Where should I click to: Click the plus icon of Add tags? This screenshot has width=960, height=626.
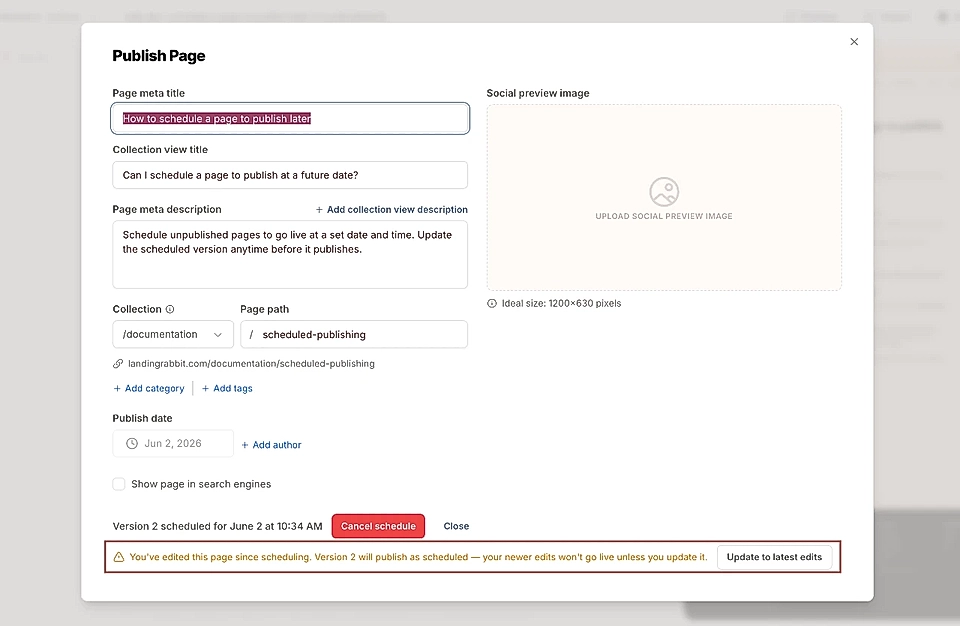coord(206,388)
